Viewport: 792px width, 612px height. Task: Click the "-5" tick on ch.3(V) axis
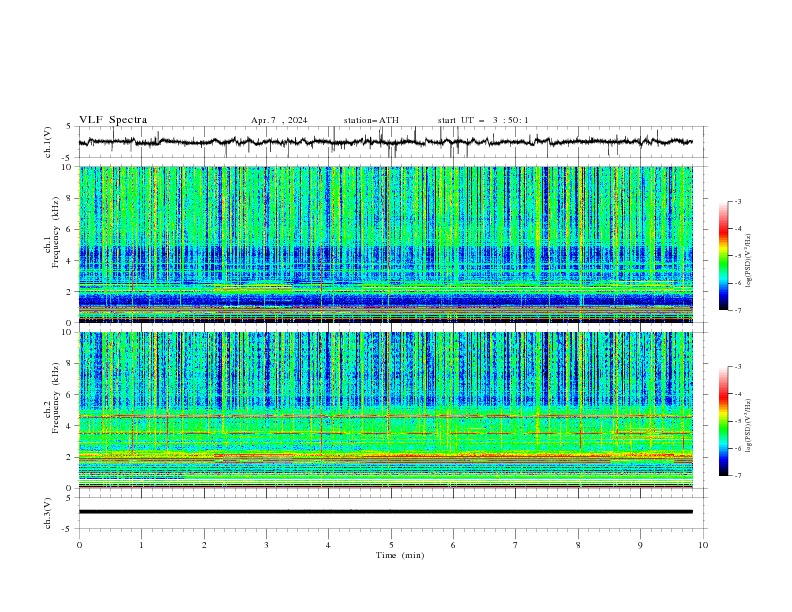[x=68, y=529]
